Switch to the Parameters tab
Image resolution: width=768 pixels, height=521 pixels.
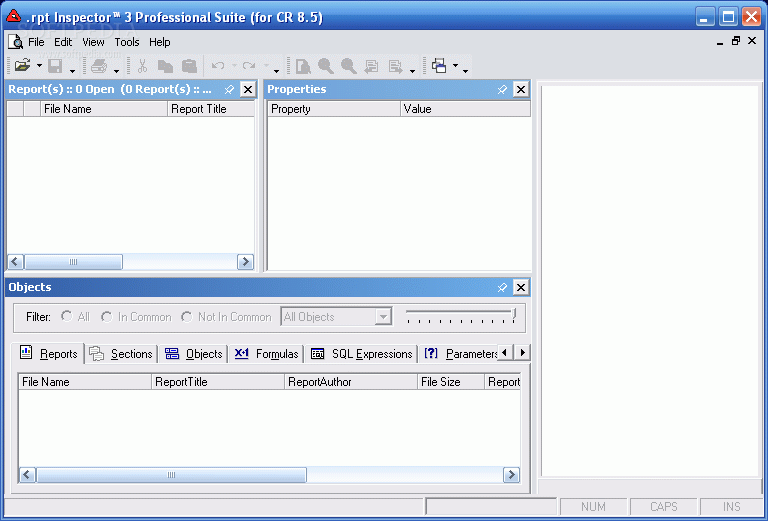coord(460,354)
